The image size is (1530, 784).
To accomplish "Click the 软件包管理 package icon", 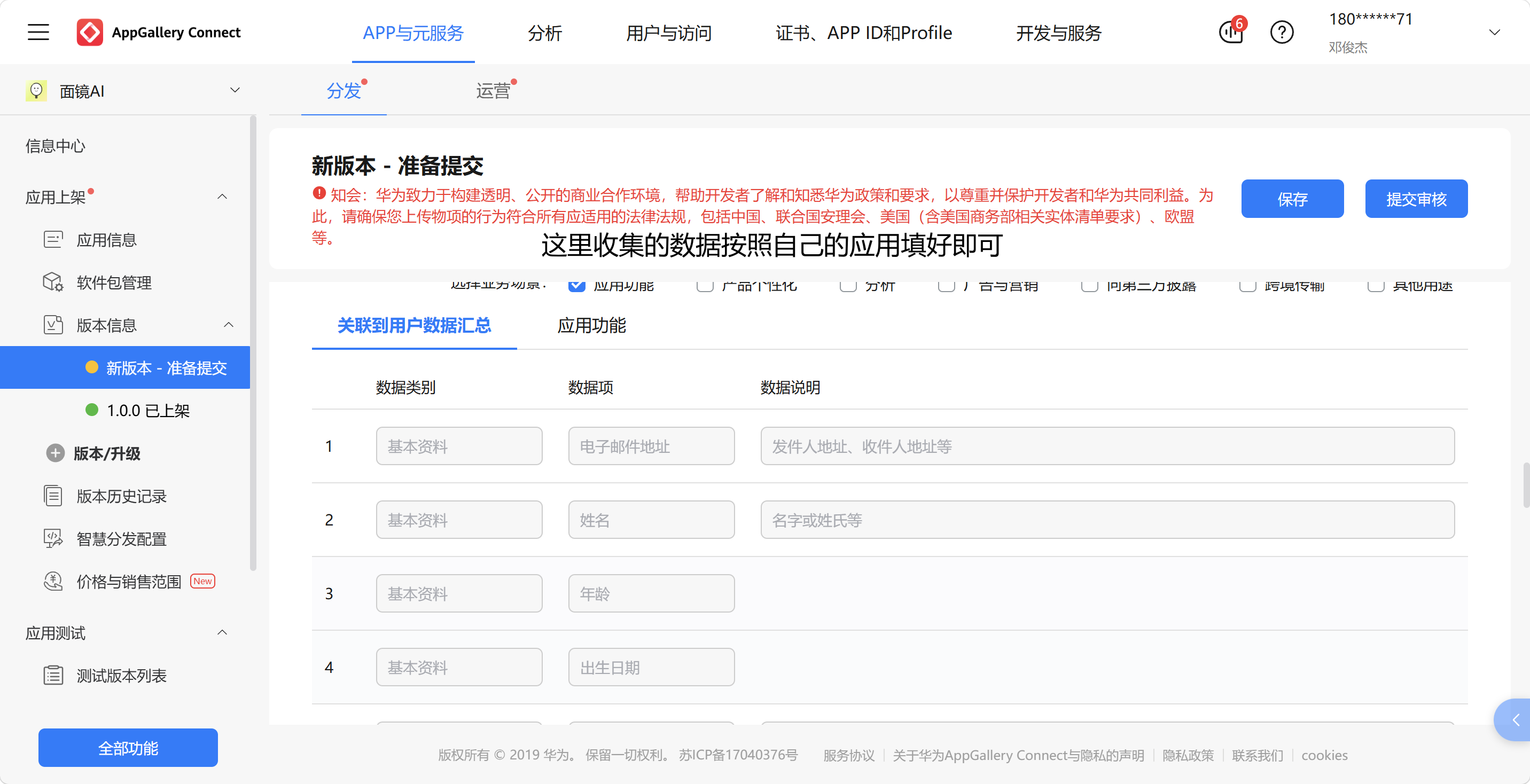I will [x=53, y=282].
